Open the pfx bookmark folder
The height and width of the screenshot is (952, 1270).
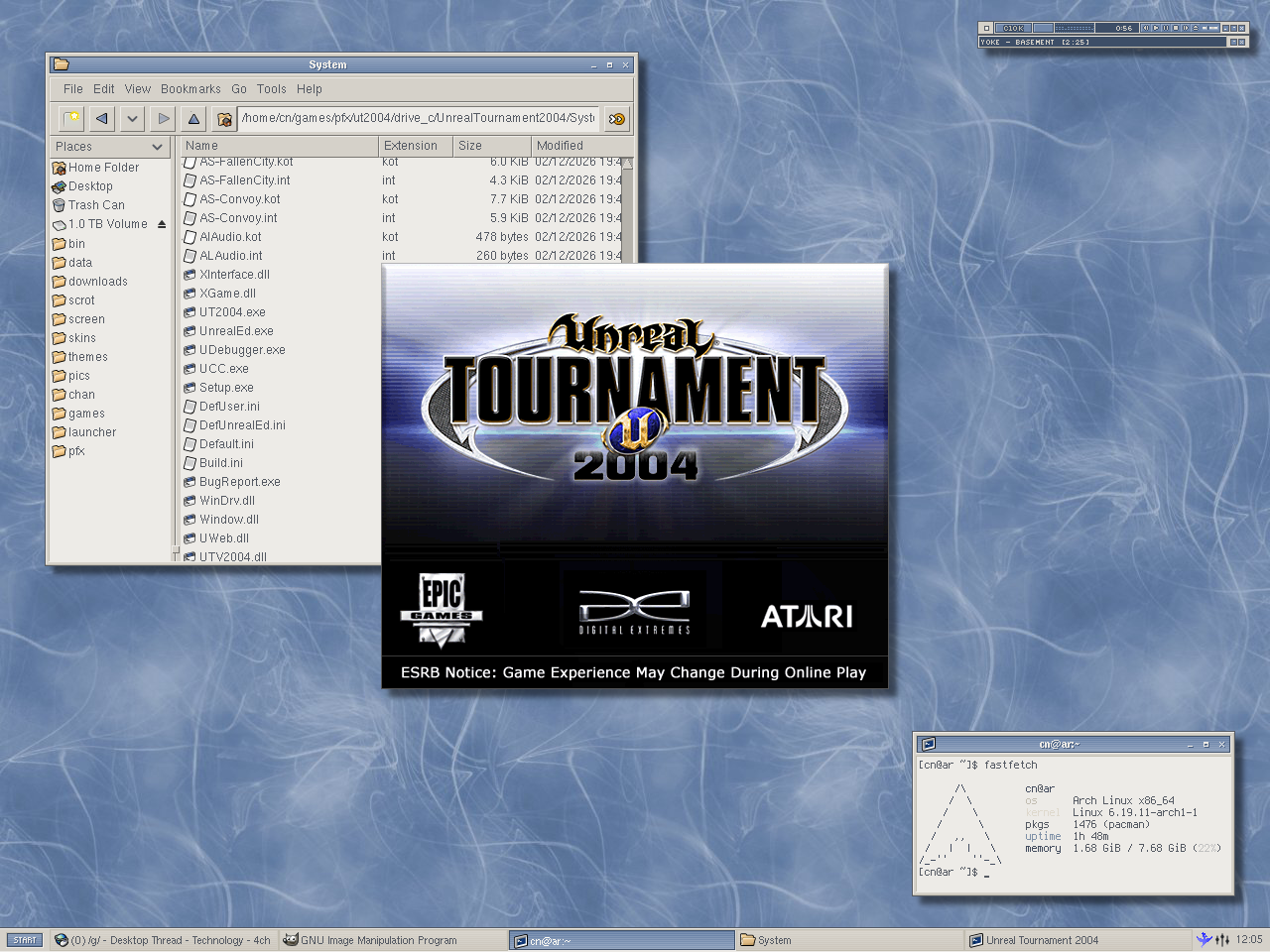point(68,451)
